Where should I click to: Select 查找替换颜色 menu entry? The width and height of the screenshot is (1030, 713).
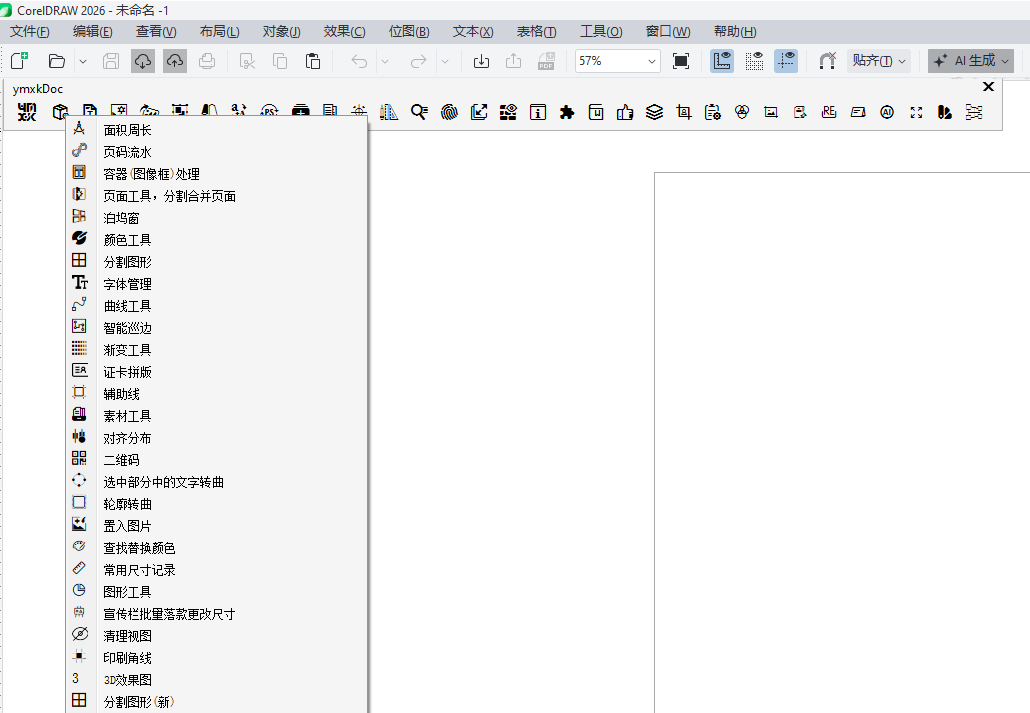[217, 548]
